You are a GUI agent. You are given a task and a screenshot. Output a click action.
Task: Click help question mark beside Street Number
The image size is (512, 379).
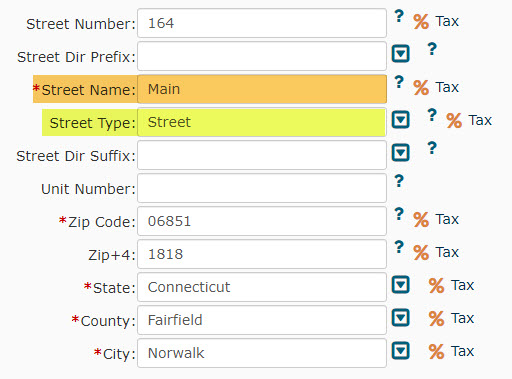point(399,16)
